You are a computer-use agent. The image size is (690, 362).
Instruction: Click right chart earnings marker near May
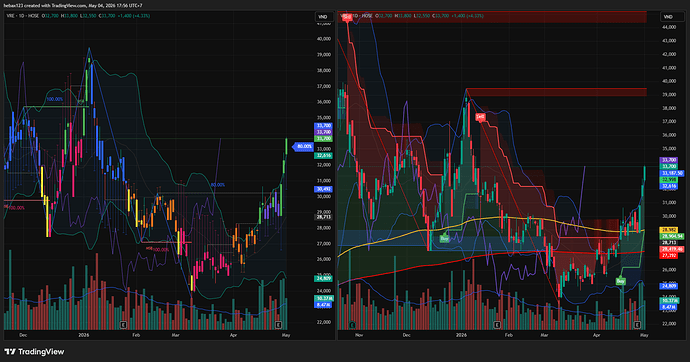[637, 325]
